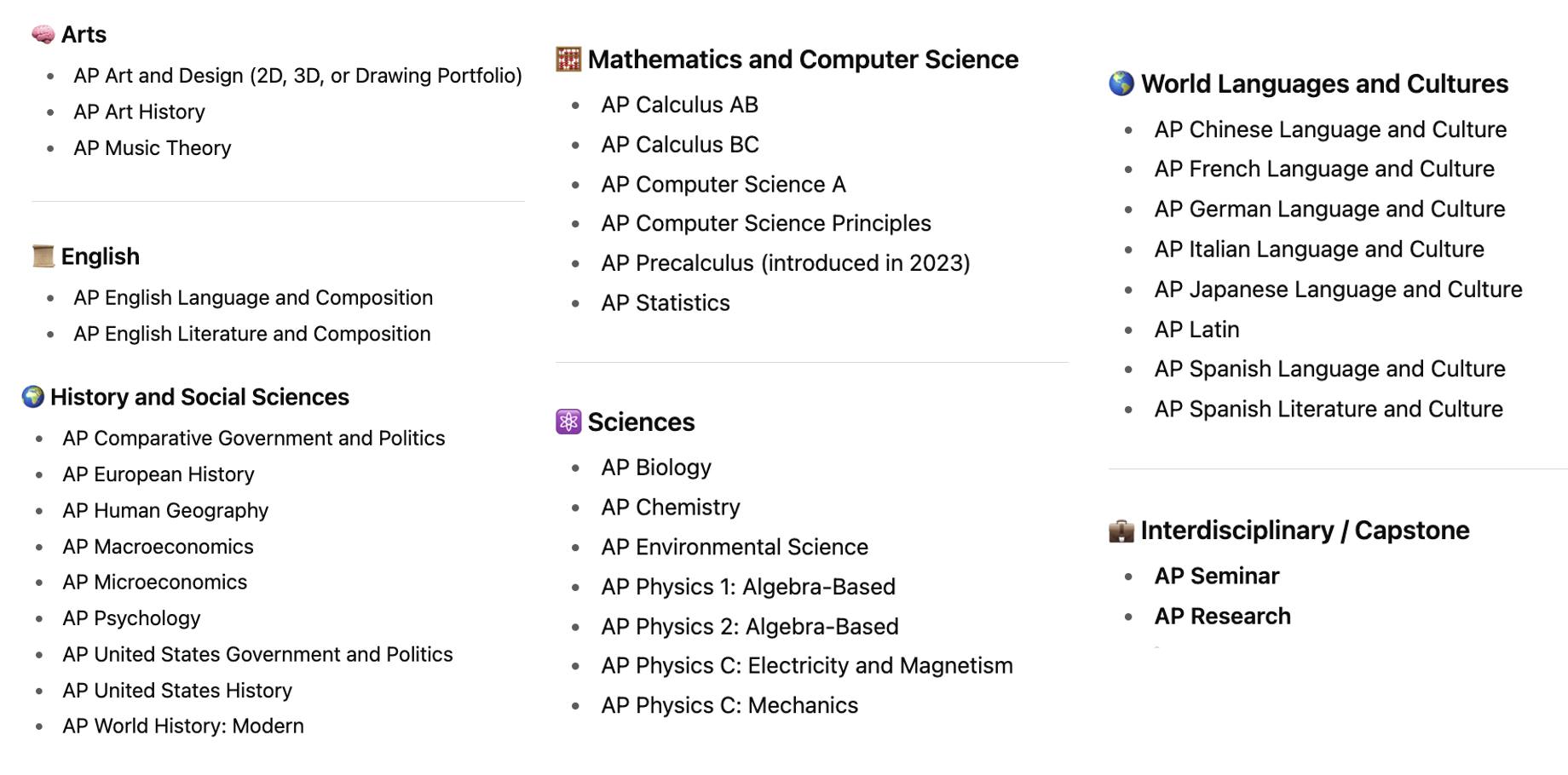Screen dimensions: 1568x775
Task: Click the brain emoji beside Arts
Action: click(43, 34)
